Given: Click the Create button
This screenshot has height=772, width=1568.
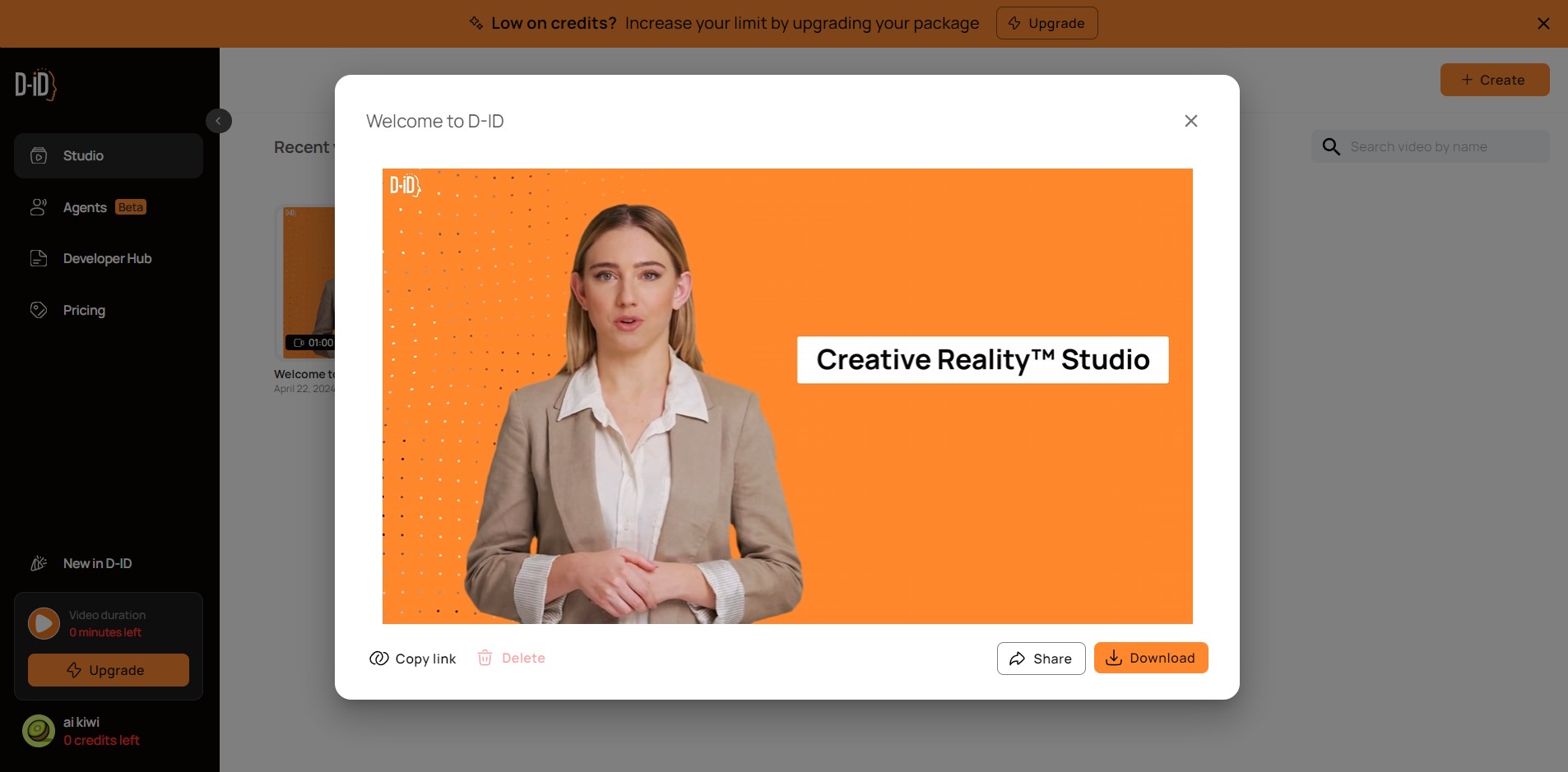Looking at the screenshot, I should pos(1495,80).
